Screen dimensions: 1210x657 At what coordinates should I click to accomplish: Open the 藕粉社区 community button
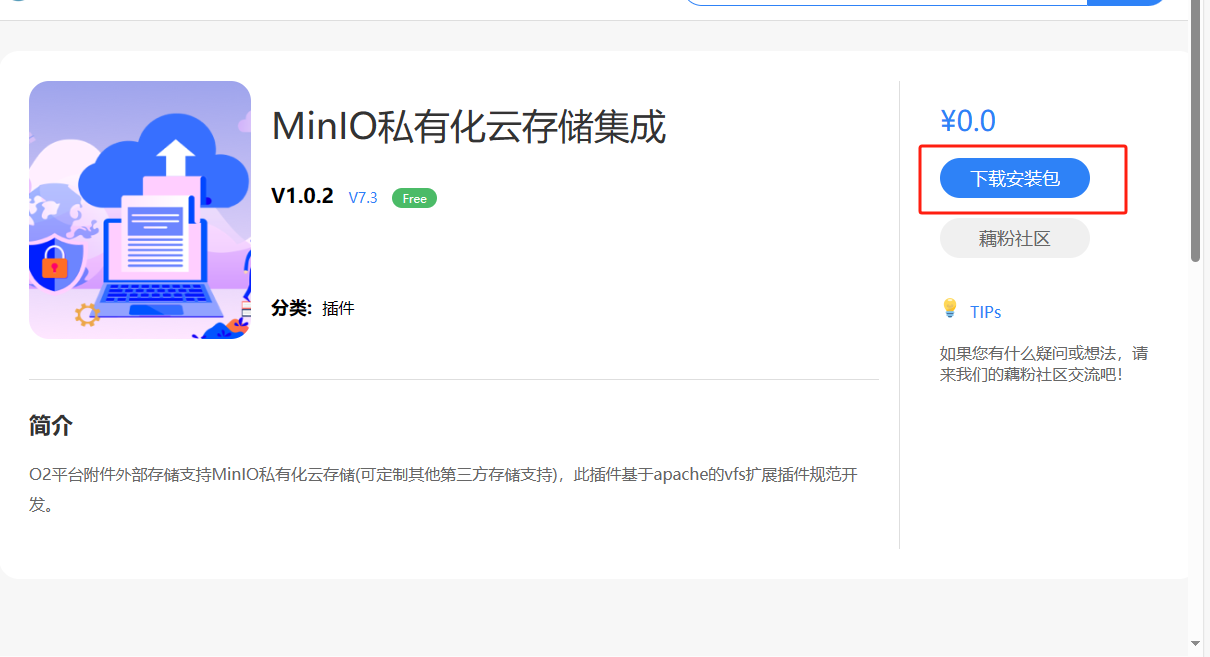(x=1014, y=239)
